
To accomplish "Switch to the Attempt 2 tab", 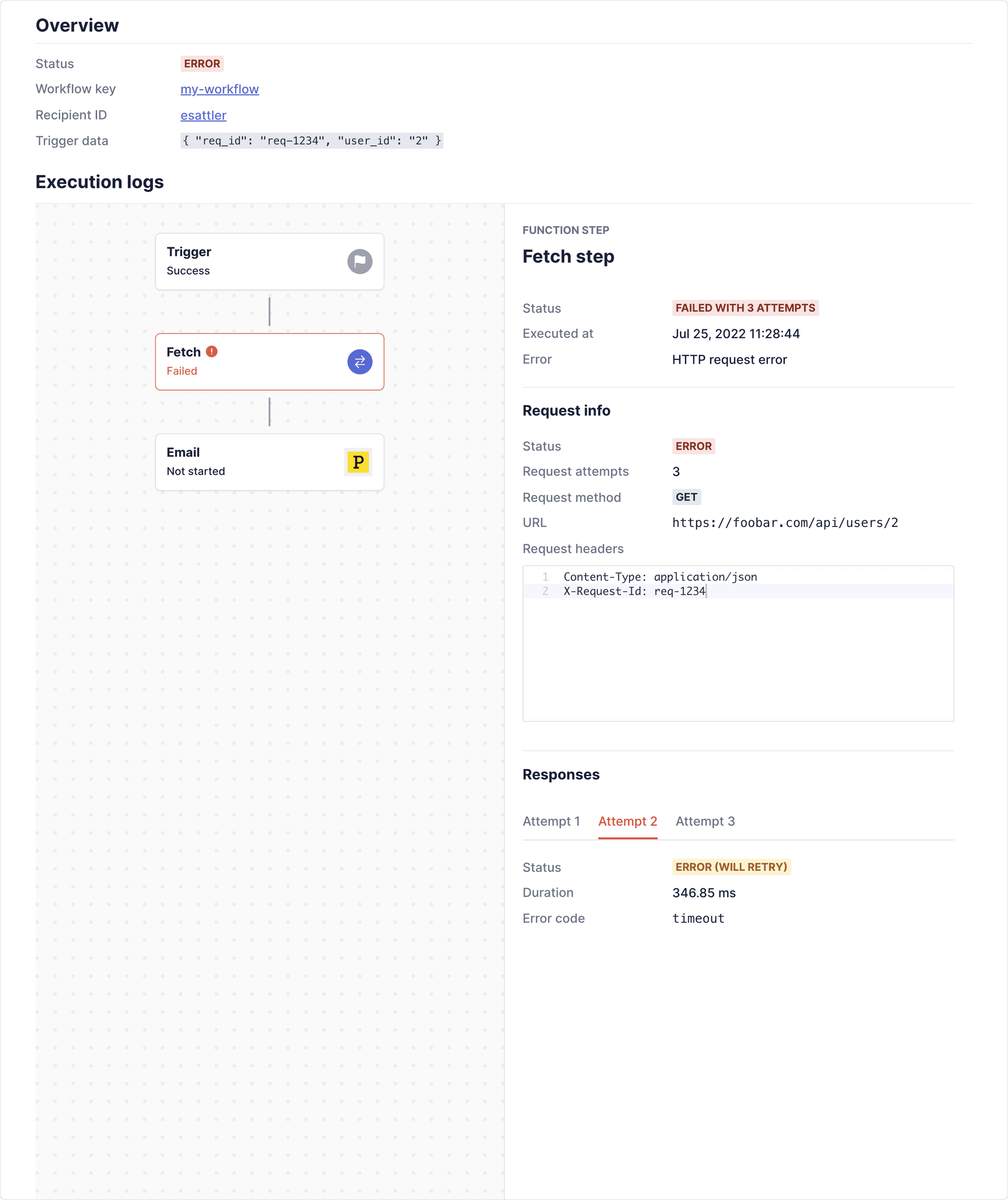I will (x=627, y=821).
